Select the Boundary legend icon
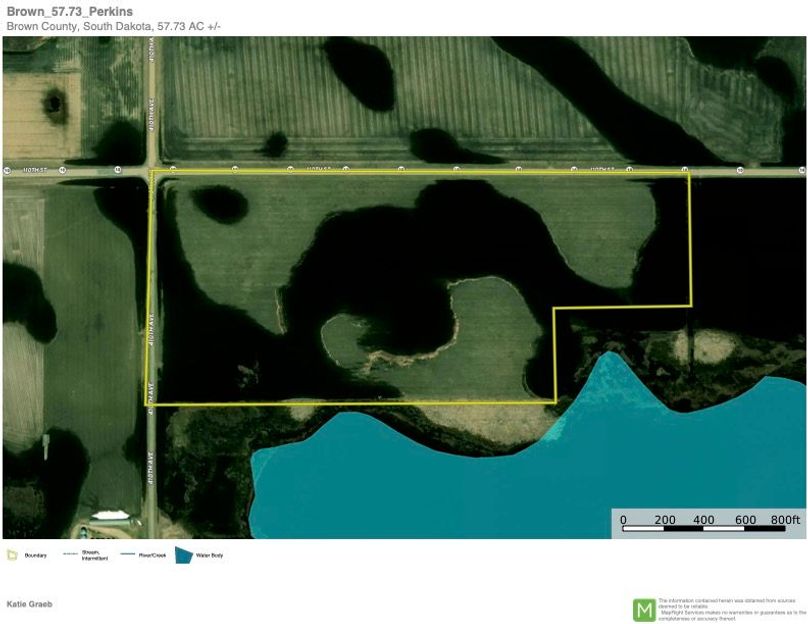This screenshot has width=808, height=624. click(11, 556)
